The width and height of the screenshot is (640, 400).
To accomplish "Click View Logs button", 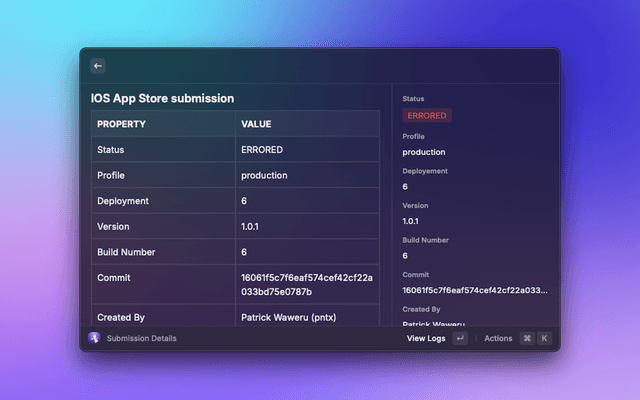I will (x=426, y=338).
